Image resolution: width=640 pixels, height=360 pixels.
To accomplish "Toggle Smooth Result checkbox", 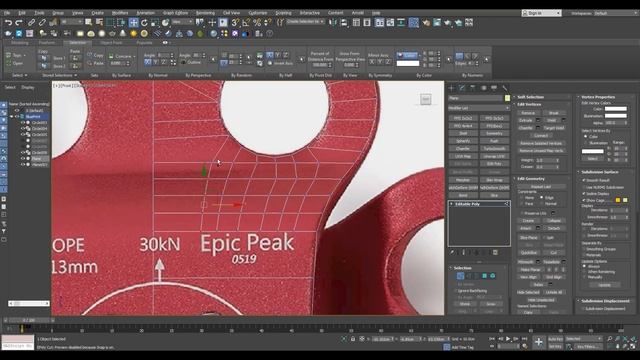I will pyautogui.click(x=584, y=180).
